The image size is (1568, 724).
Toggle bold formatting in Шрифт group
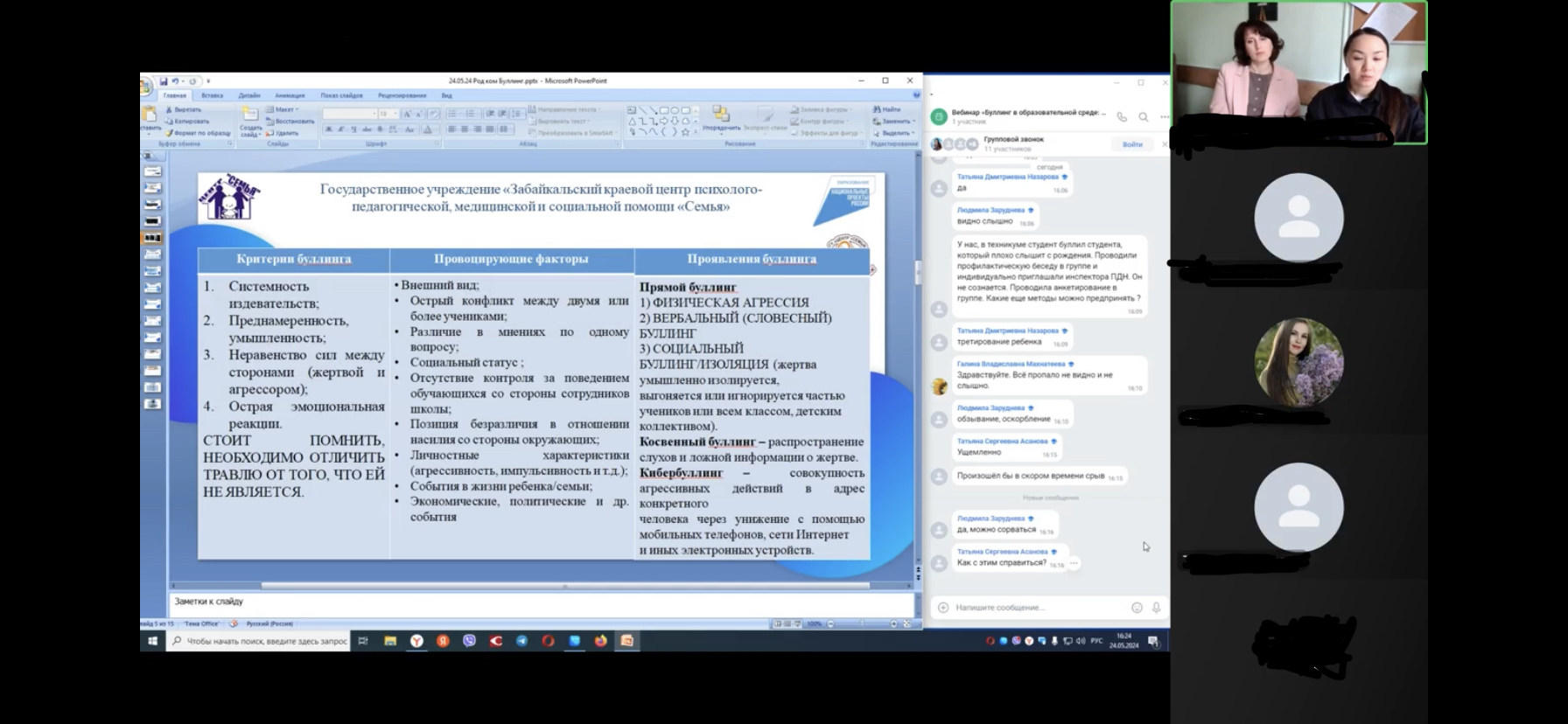pyautogui.click(x=329, y=129)
